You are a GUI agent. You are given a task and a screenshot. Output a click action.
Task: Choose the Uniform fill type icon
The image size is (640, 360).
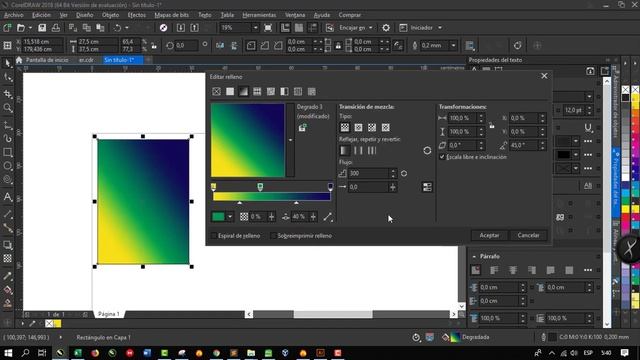(x=230, y=91)
